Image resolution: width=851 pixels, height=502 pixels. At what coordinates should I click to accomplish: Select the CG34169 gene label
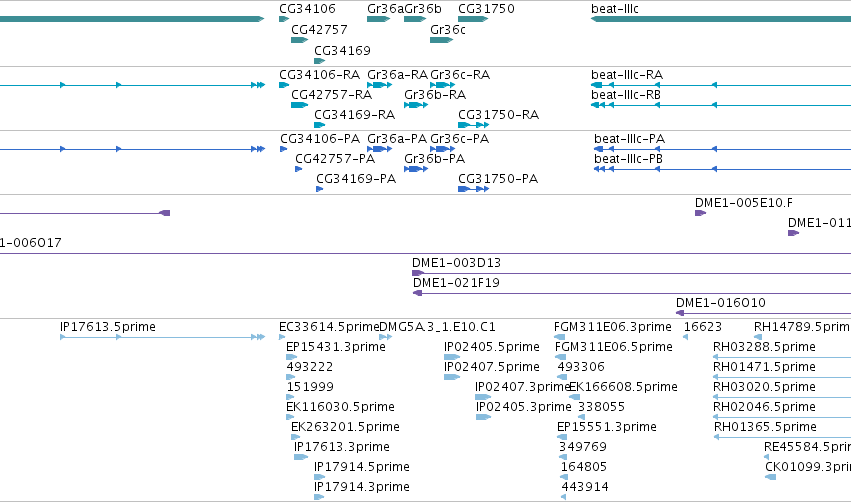click(342, 50)
